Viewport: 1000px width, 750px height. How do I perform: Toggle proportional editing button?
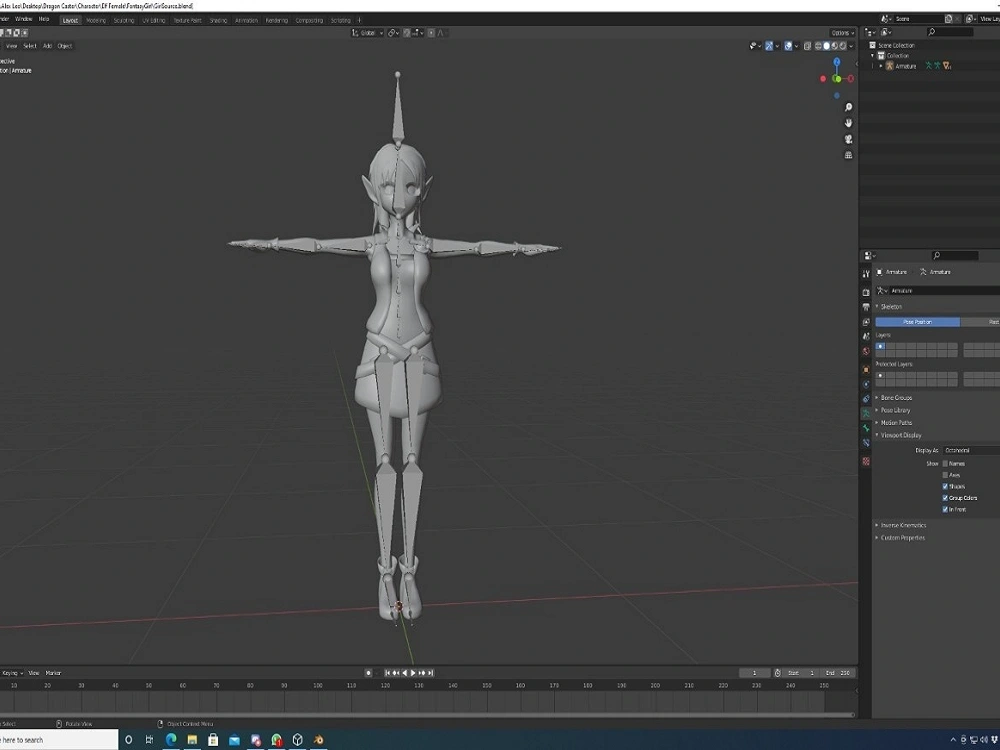(431, 33)
